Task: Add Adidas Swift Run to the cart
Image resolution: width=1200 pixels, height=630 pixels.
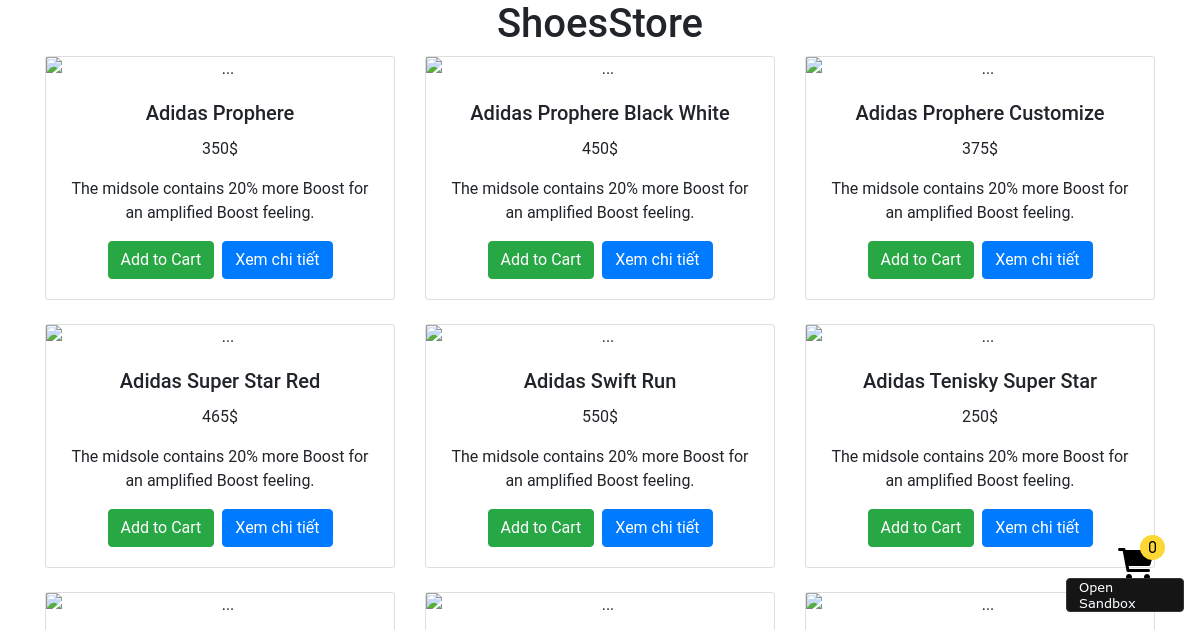Action: coord(540,527)
